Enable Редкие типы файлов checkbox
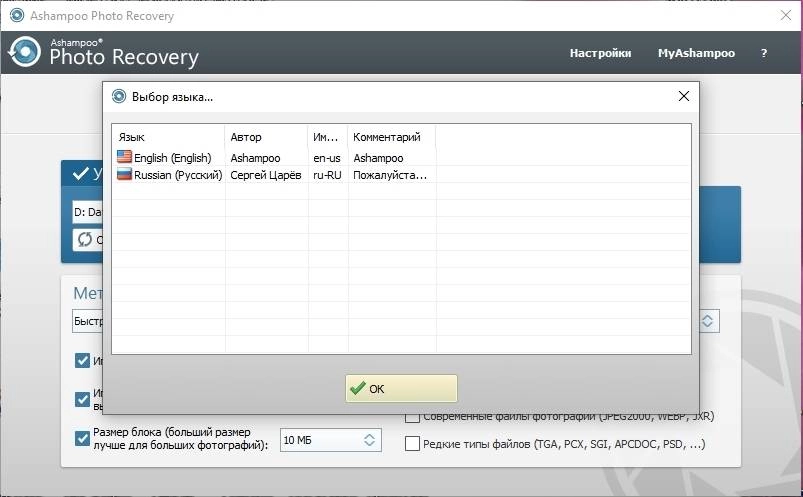The image size is (803, 497). click(x=412, y=444)
